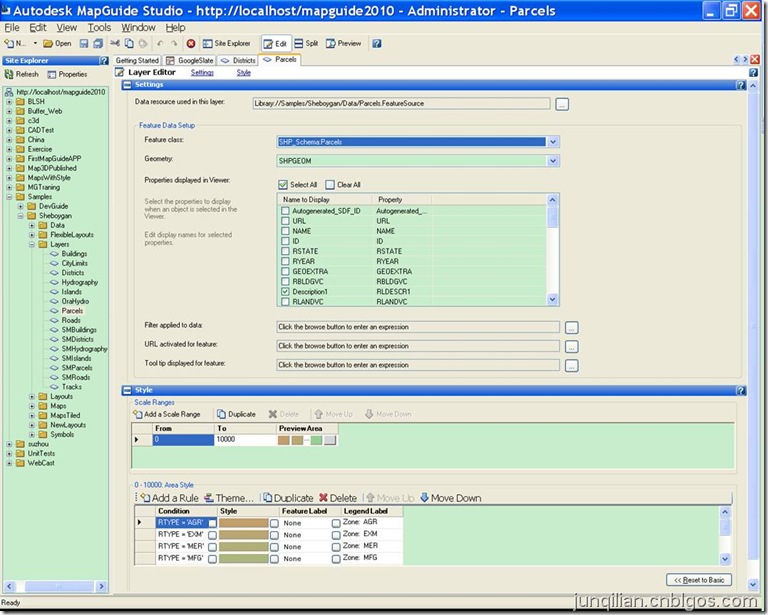This screenshot has width=768, height=615.
Task: Click the Filter applied to data field
Action: (x=418, y=327)
